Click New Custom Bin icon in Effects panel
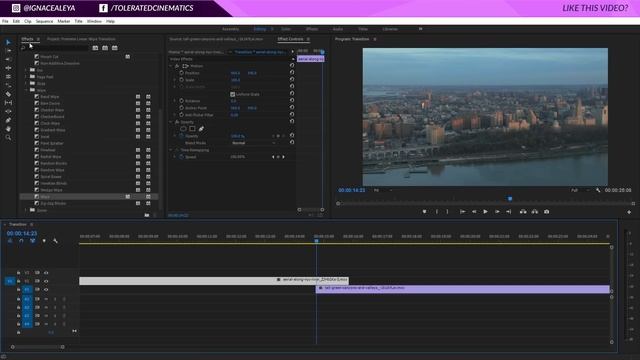This screenshot has height=360, width=640. point(147,215)
